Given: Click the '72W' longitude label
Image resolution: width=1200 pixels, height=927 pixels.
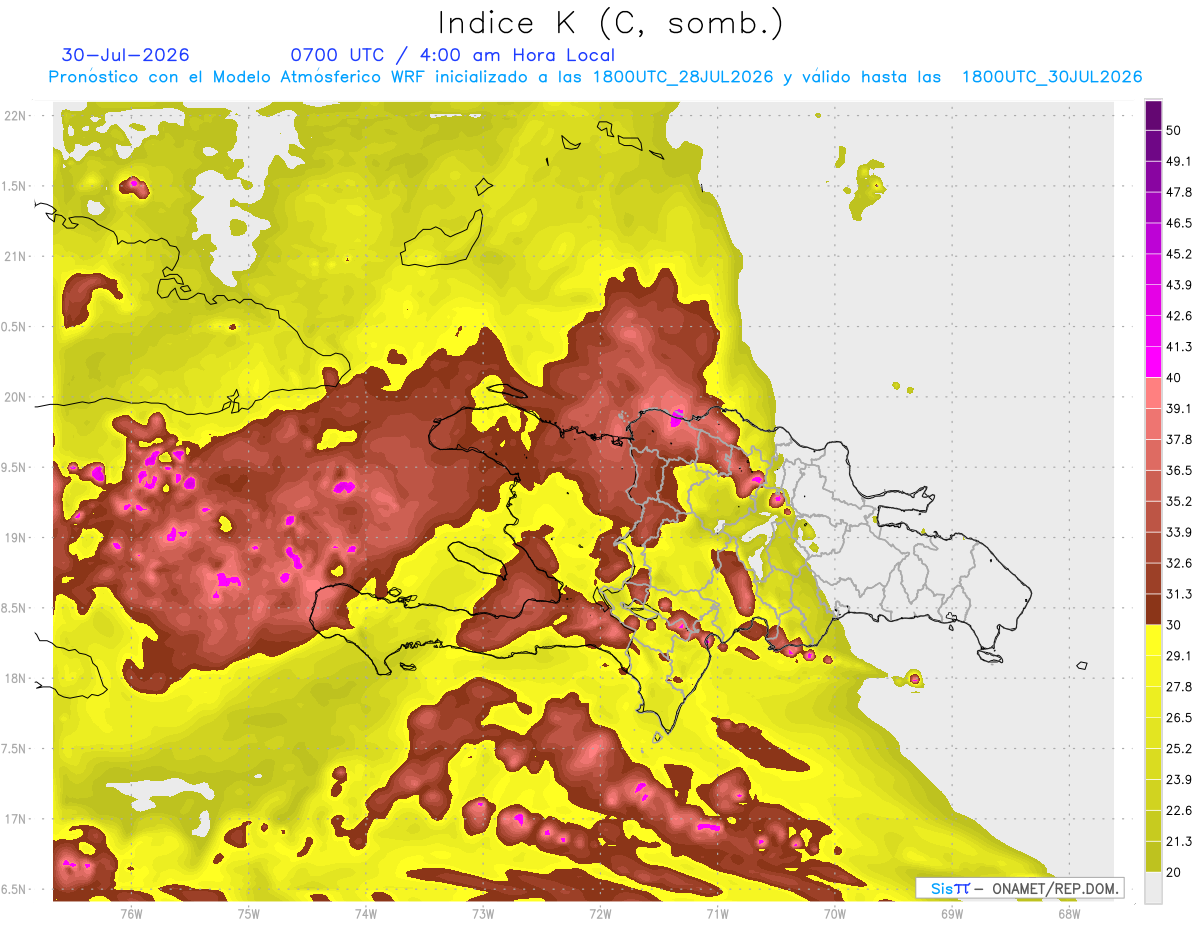Looking at the screenshot, I should tap(600, 913).
